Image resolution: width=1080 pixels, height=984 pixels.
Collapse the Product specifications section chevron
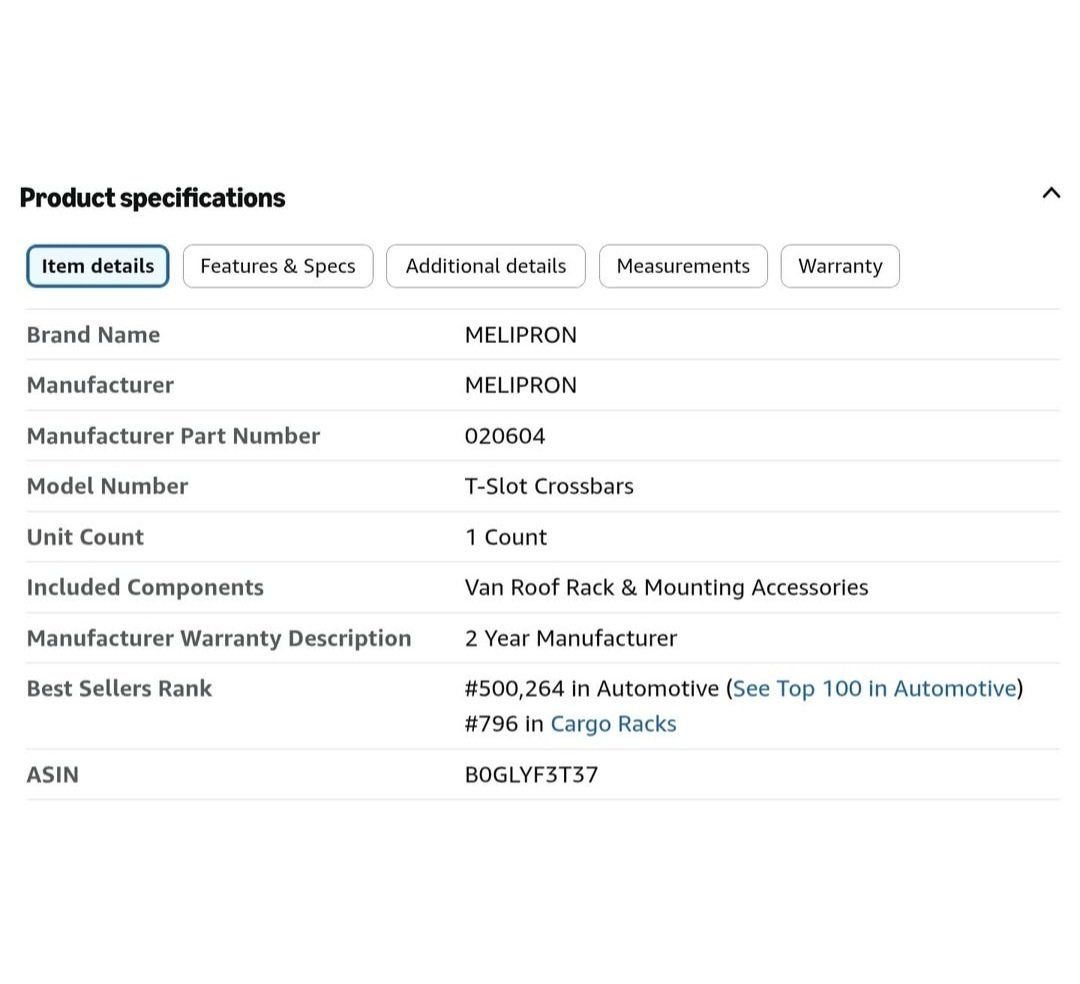(1050, 193)
